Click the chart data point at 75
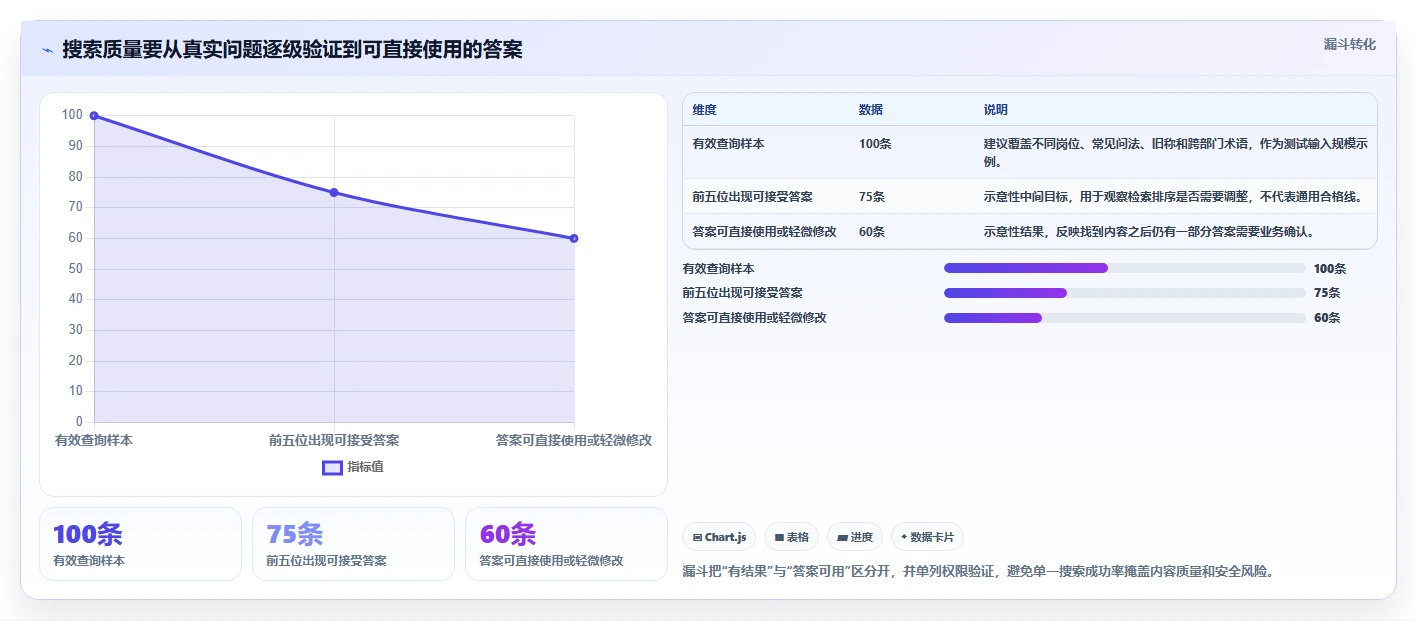 (x=334, y=192)
